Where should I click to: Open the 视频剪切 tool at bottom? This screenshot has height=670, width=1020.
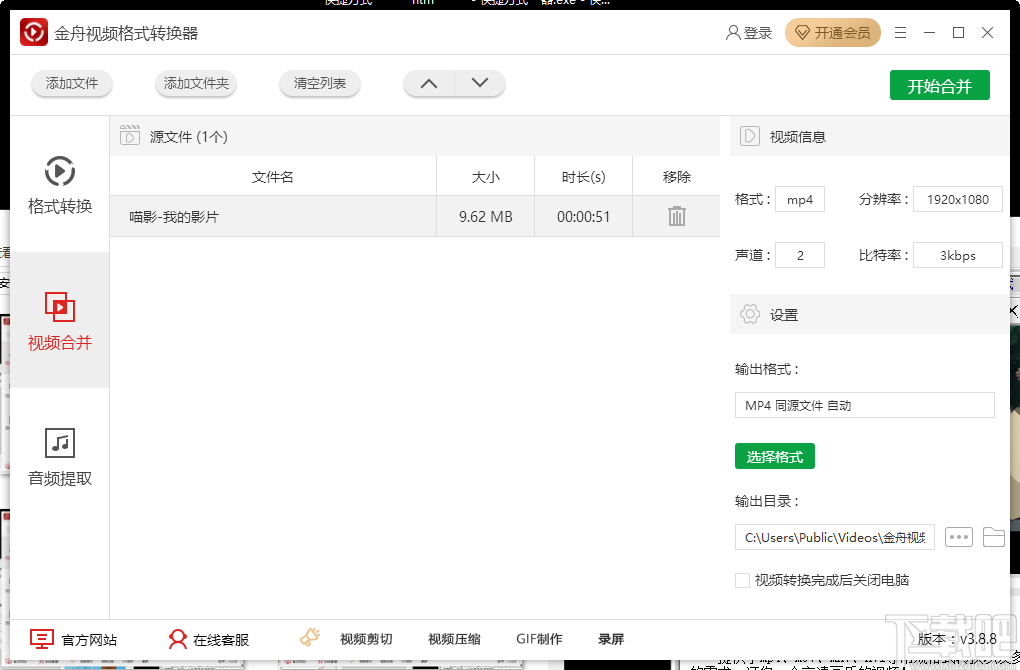tap(364, 638)
